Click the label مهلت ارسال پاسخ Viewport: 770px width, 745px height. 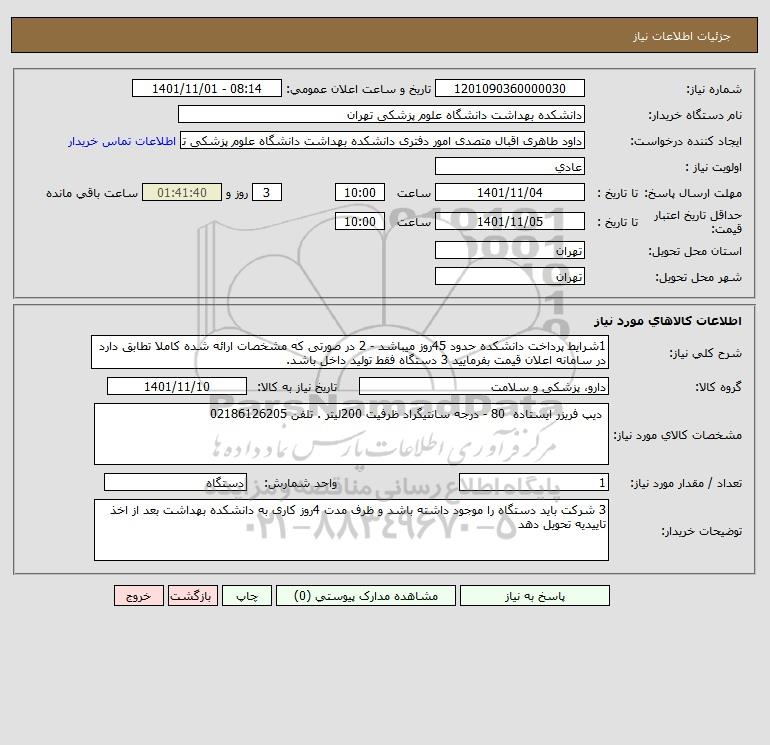tap(693, 193)
